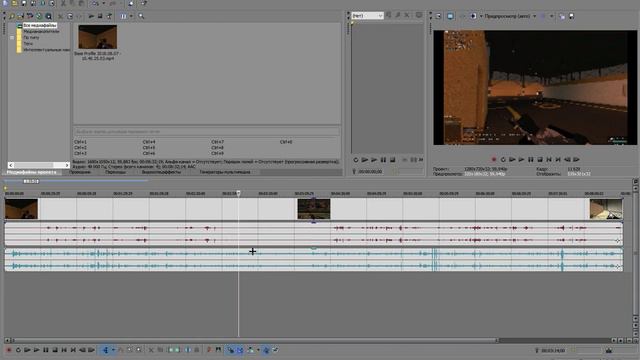This screenshot has height=360, width=640.
Task: Click the tag entry field under media list
Action: (x=207, y=131)
